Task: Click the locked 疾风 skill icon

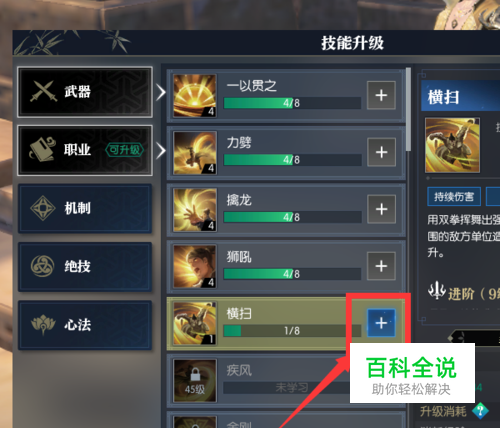Action: 195,381
